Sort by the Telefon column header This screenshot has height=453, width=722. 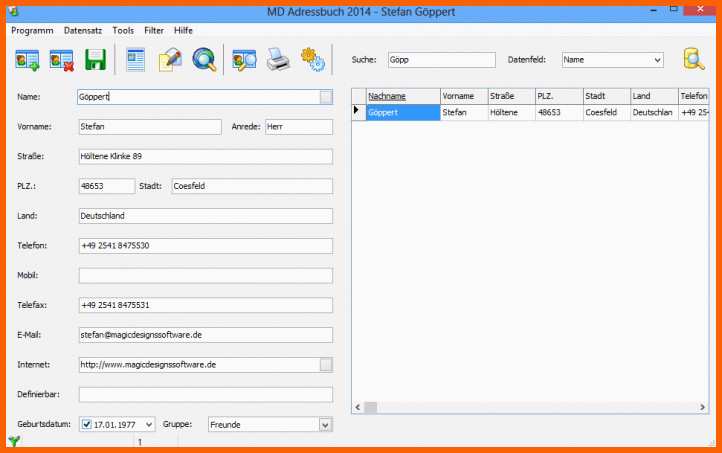(693, 96)
